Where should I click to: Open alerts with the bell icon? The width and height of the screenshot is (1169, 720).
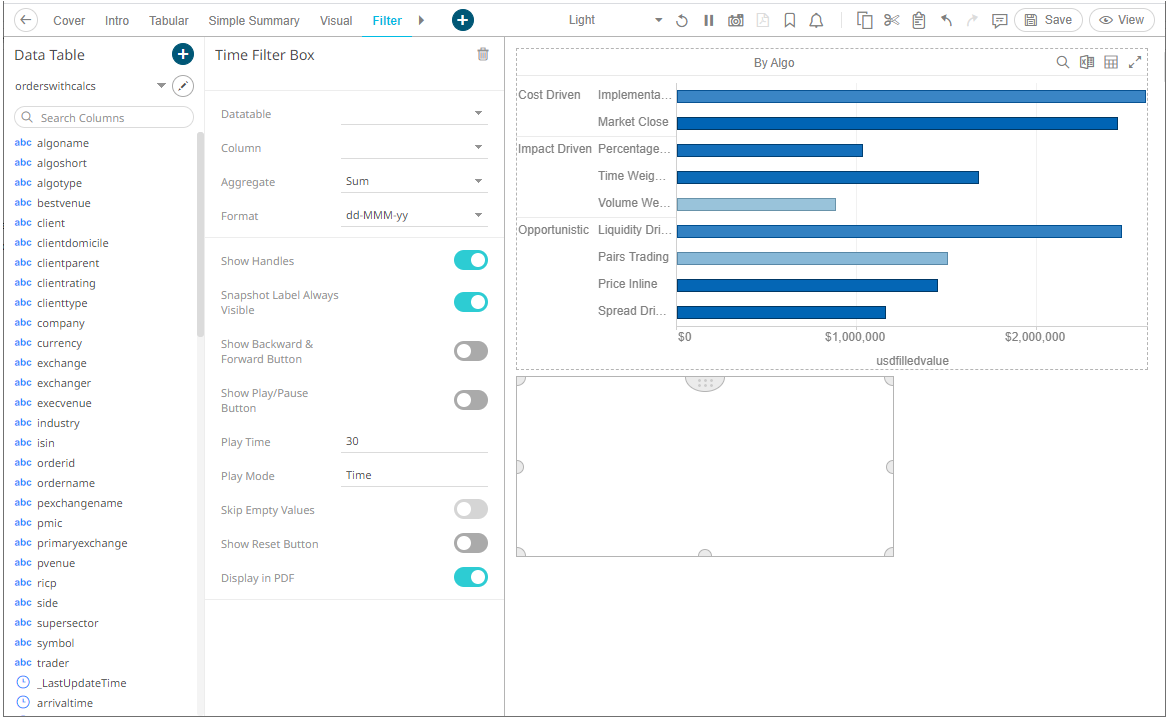tap(816, 20)
